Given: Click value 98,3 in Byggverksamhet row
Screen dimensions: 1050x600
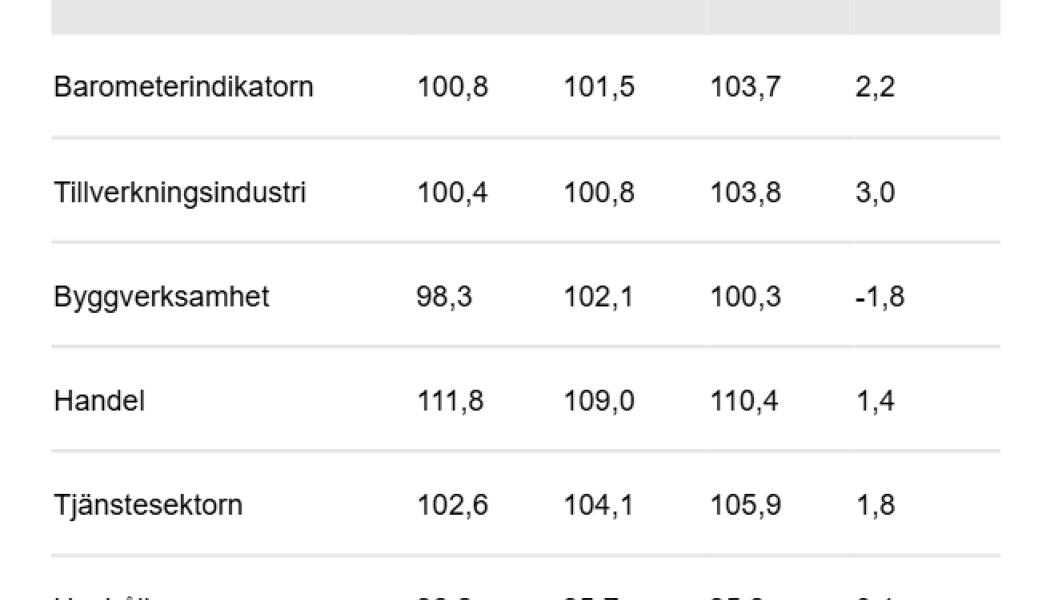Looking at the screenshot, I should 444,297.
